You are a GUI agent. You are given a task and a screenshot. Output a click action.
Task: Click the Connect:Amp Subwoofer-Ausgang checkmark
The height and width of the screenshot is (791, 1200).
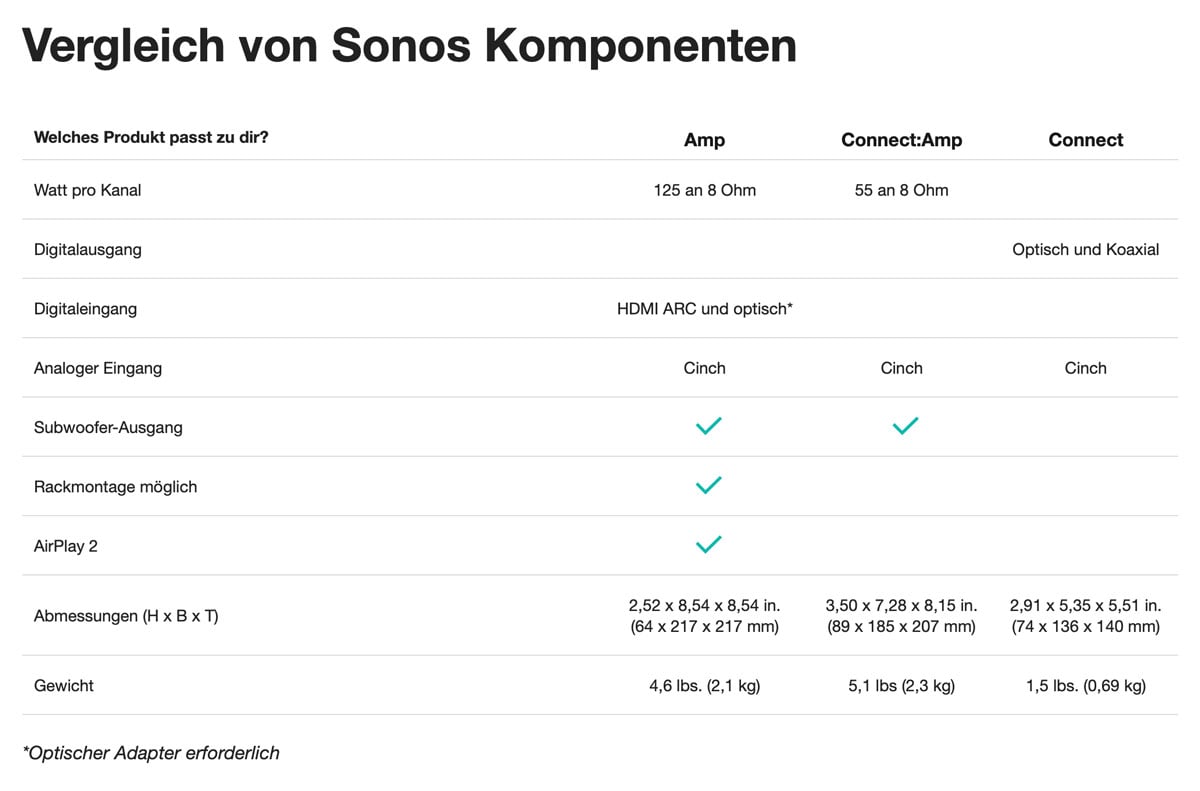(x=904, y=427)
